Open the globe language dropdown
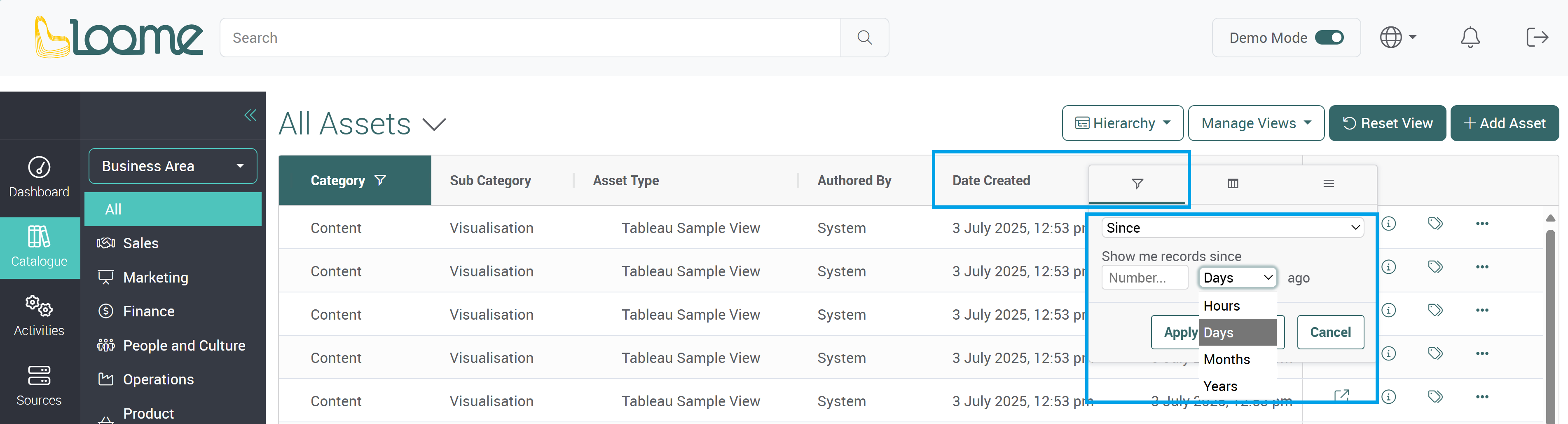The height and width of the screenshot is (424, 1568). (1397, 38)
